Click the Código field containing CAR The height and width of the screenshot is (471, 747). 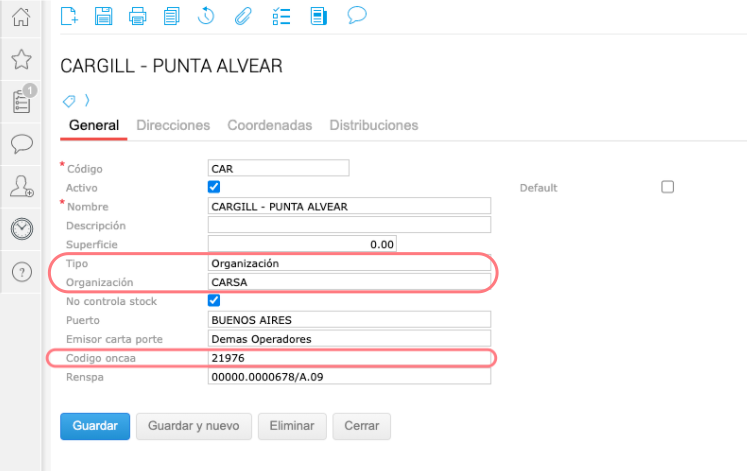click(278, 168)
